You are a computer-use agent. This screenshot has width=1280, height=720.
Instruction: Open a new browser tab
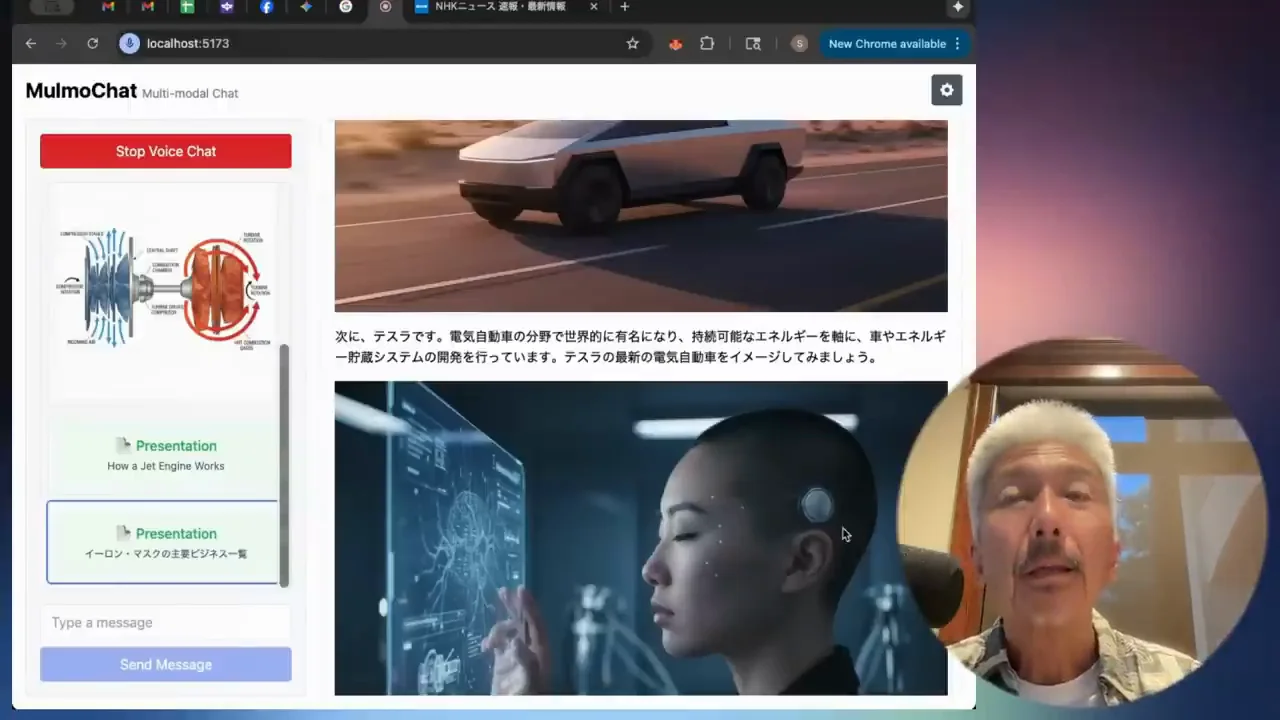(625, 7)
